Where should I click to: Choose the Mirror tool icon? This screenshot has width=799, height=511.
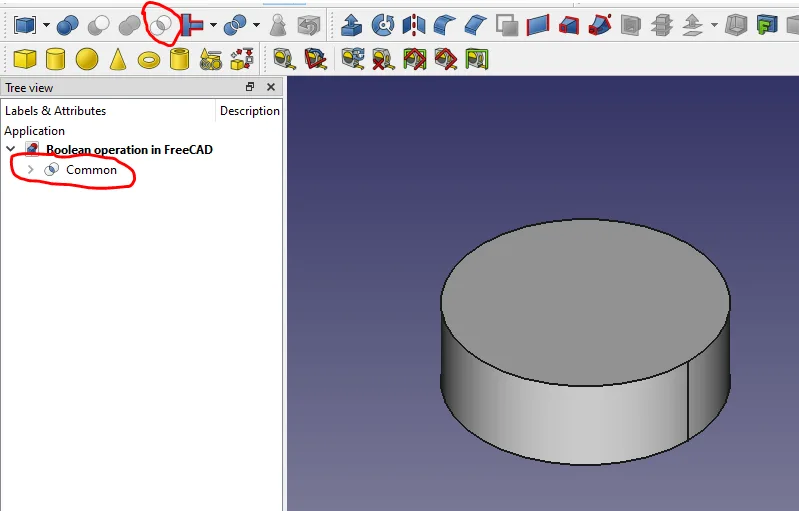[x=413, y=24]
